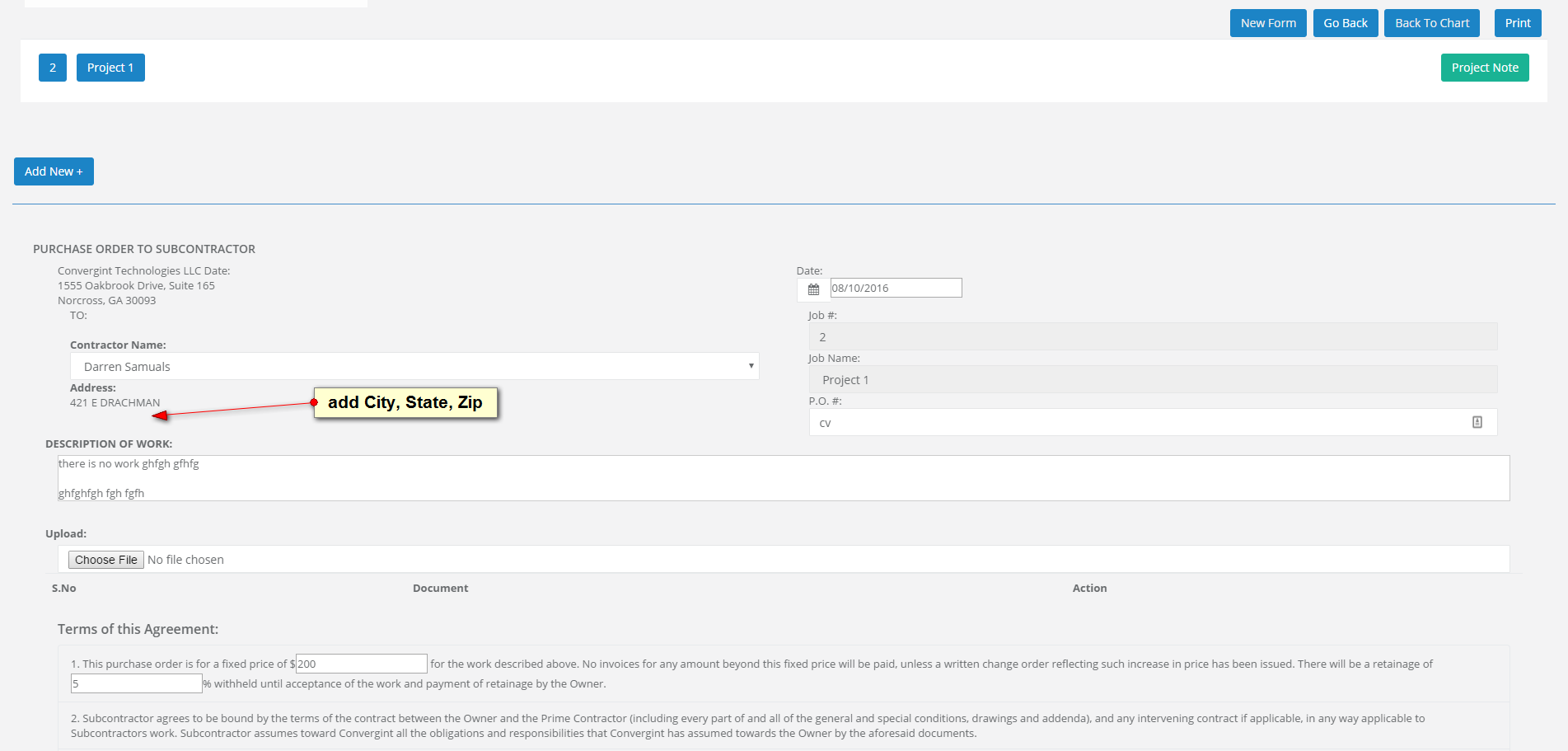Print the purchase order

tap(1517, 23)
